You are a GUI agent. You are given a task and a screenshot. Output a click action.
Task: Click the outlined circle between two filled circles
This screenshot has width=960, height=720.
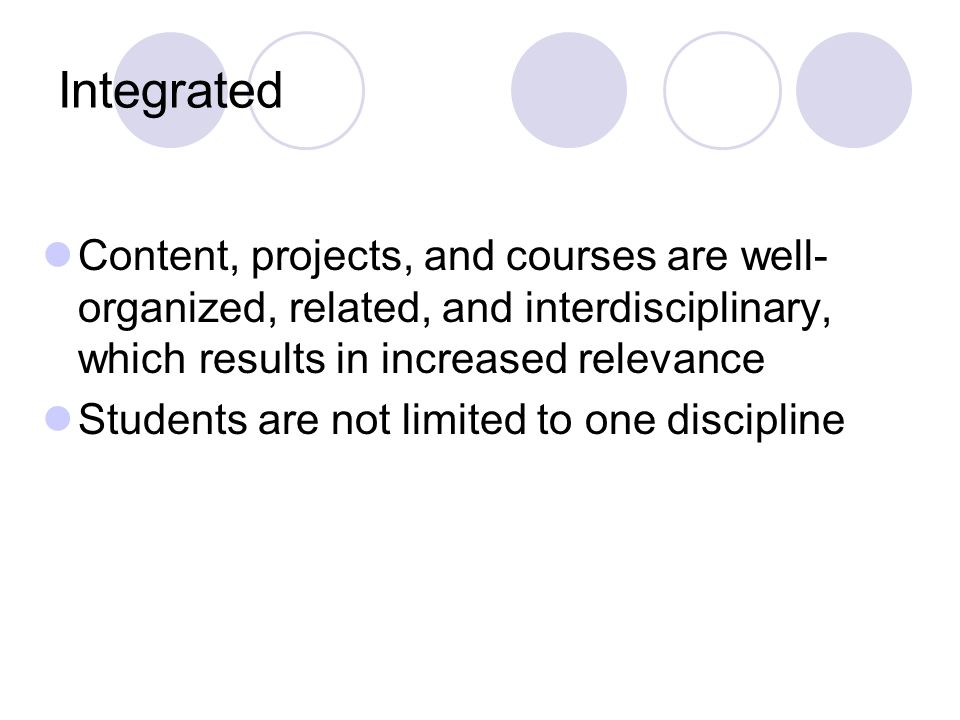coord(722,90)
